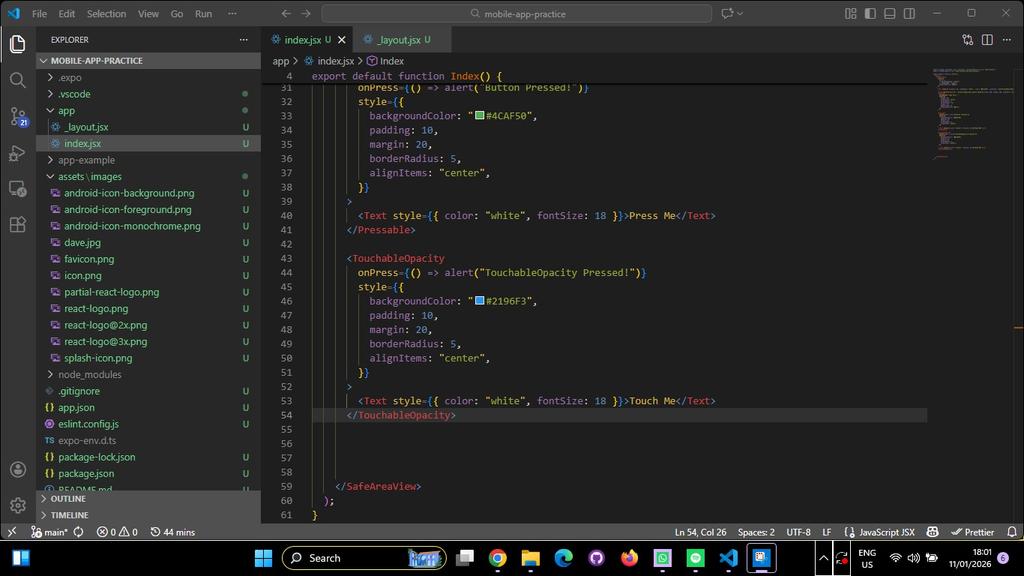Image resolution: width=1024 pixels, height=576 pixels.
Task: Click the open changes compare icon
Action: tap(967, 40)
